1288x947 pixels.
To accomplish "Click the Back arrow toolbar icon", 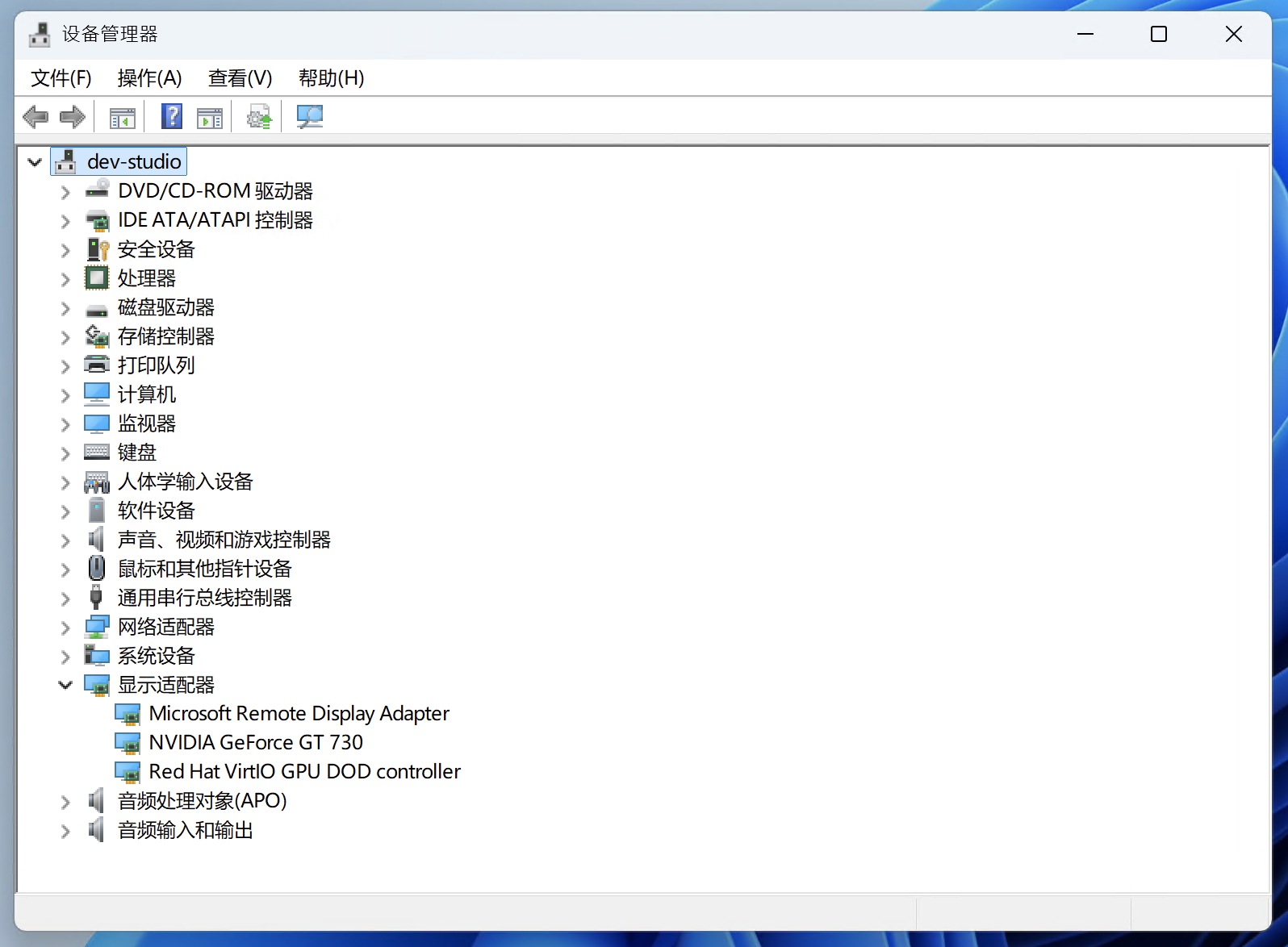I will coord(36,117).
